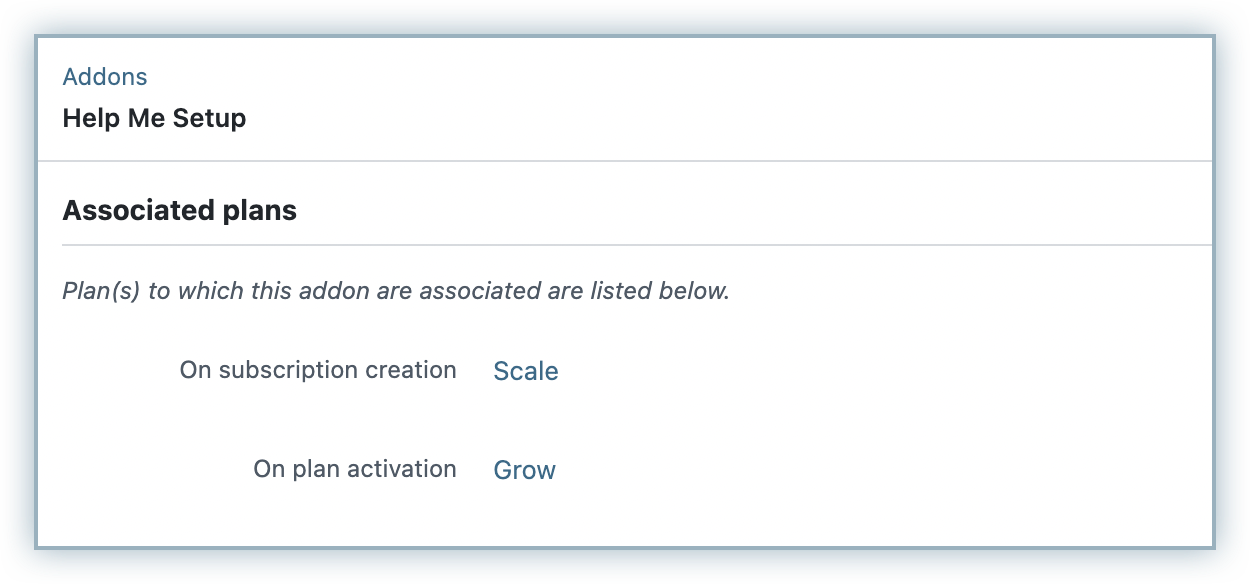
Task: Select the plan linked on plan activation
Action: tap(524, 470)
